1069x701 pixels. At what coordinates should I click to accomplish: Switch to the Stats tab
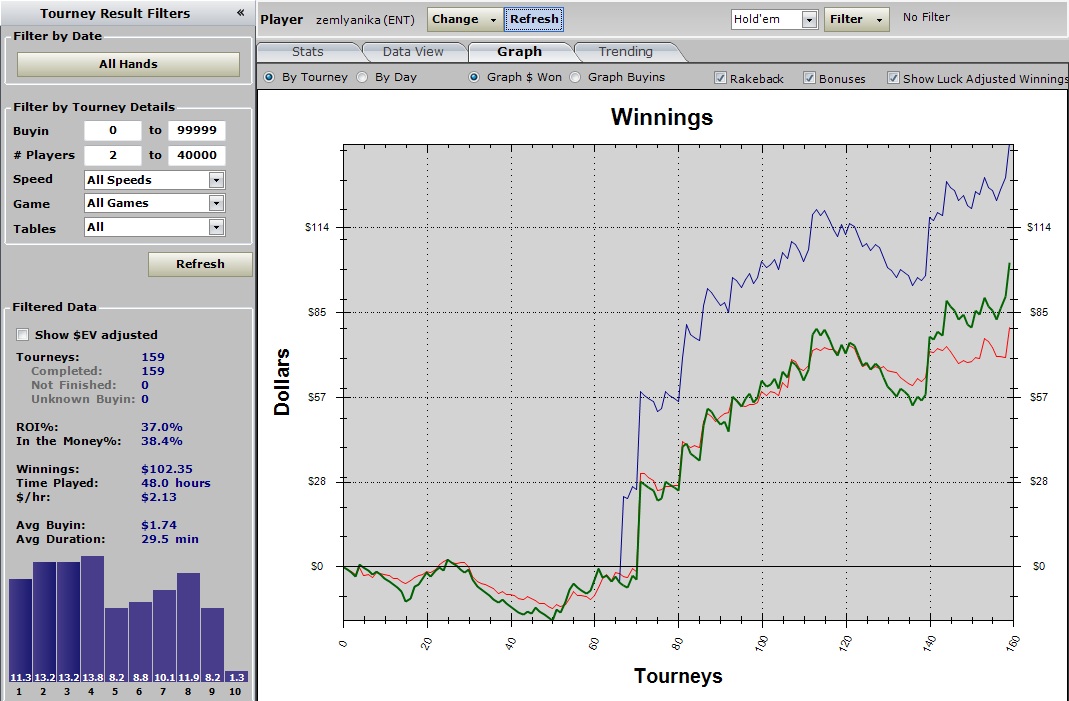(x=307, y=52)
